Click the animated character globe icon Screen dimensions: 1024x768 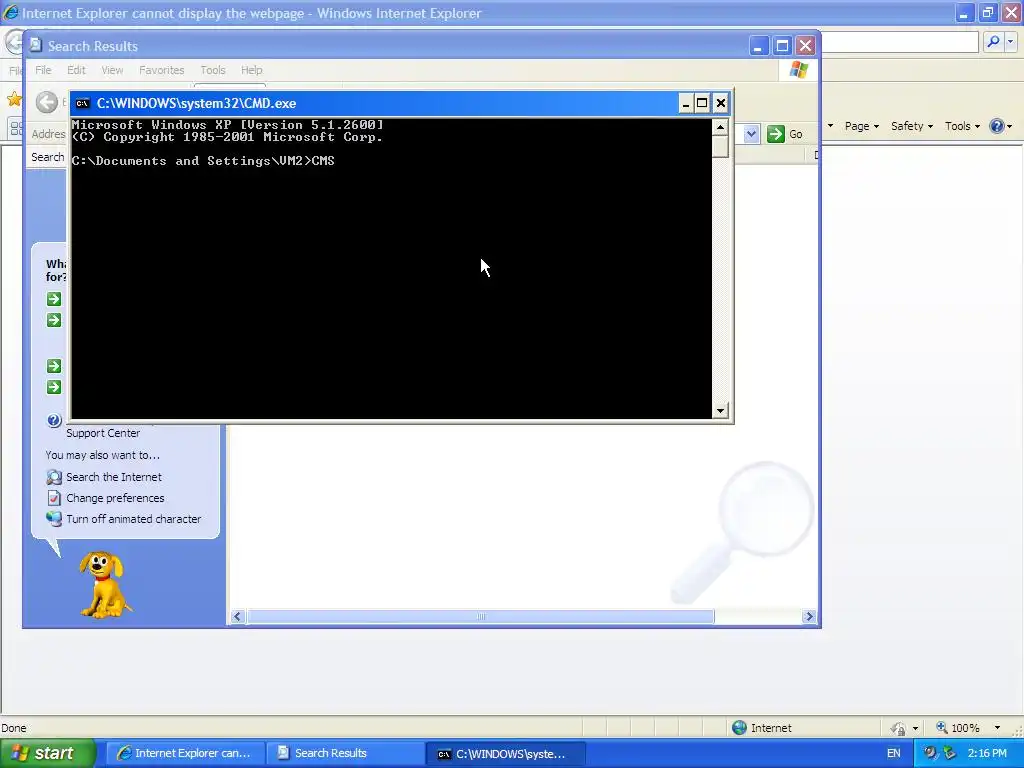pos(54,519)
